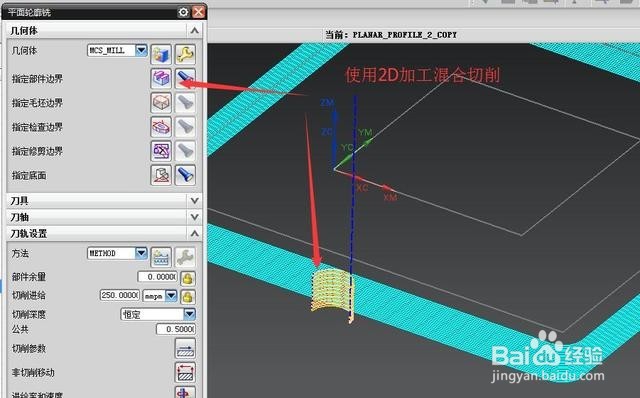Open the mmpm units dropdown

(x=171, y=295)
